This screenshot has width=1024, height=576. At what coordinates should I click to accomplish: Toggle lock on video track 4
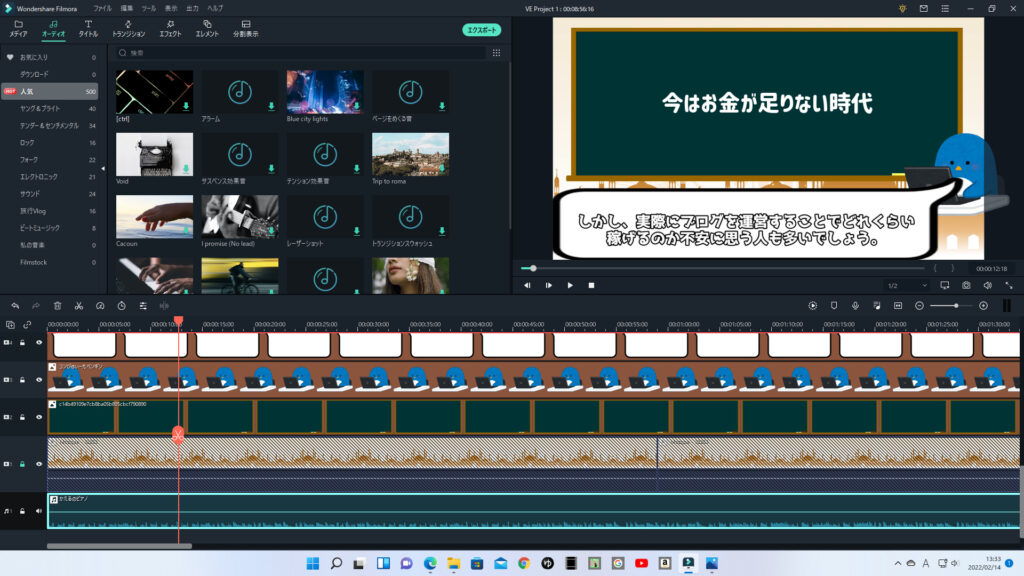coord(23,342)
